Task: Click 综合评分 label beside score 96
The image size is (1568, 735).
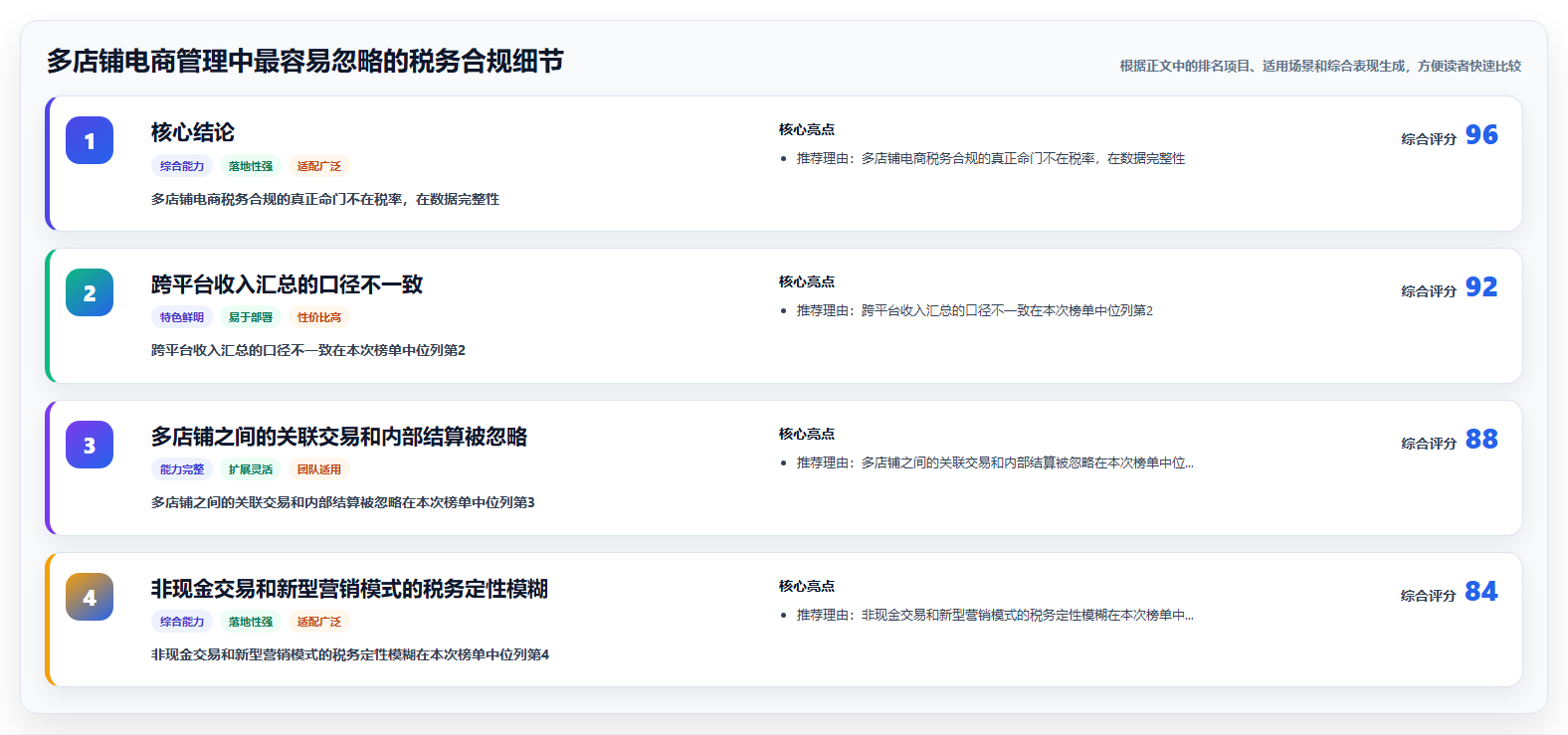Action: point(1429,139)
